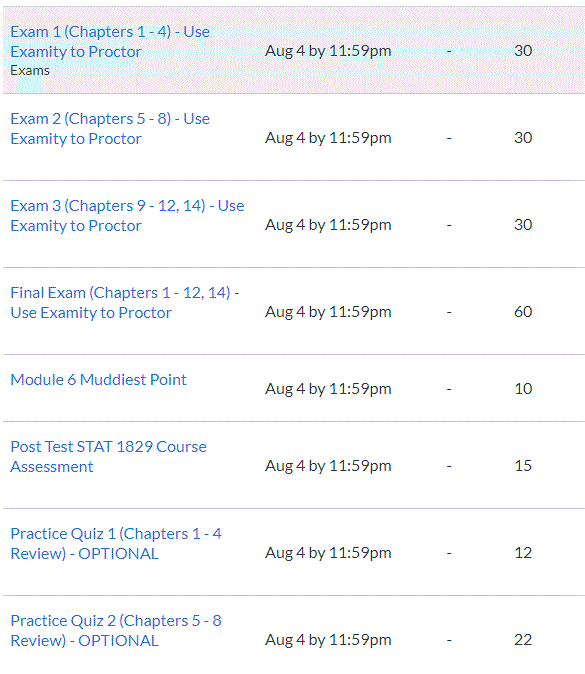Viewport: 585px width, 674px height.
Task: Open Practice Quiz 2 (Chapters 5 - 8 Review)
Action: (116, 630)
